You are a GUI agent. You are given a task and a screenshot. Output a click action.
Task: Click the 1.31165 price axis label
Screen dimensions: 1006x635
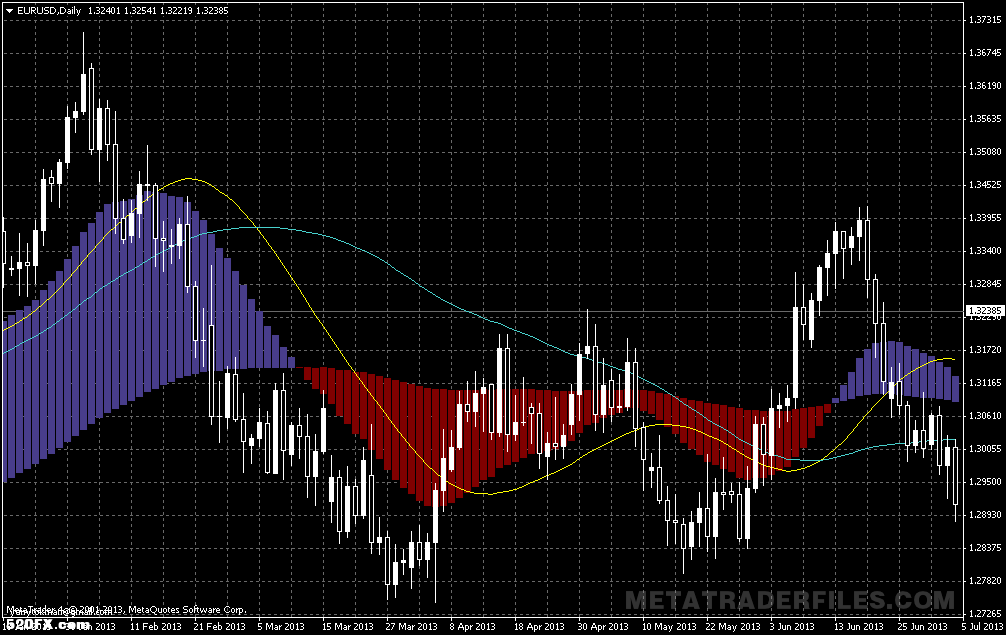point(984,383)
